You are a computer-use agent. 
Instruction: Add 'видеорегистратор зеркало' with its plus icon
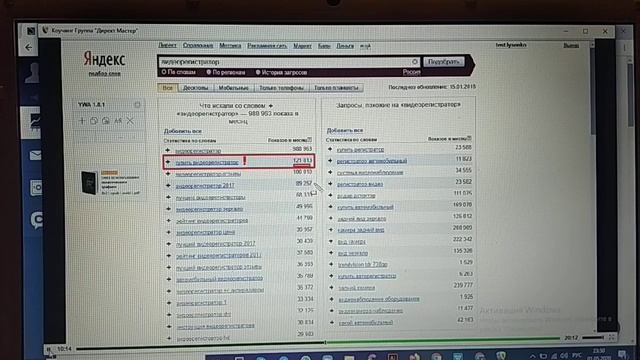[x=168, y=209]
